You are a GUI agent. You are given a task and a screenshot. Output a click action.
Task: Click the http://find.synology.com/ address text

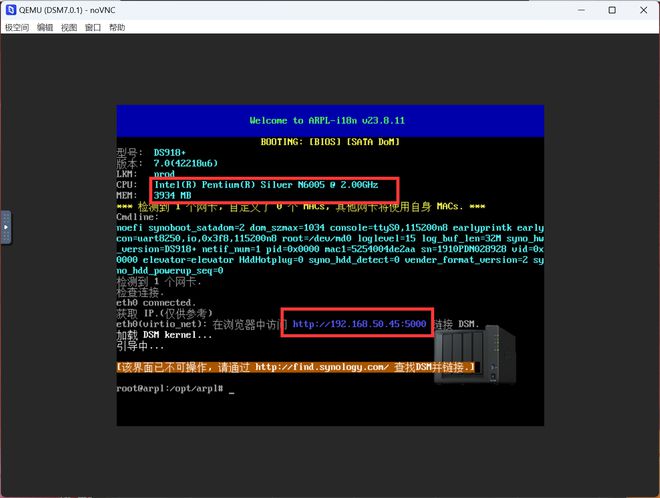322,367
